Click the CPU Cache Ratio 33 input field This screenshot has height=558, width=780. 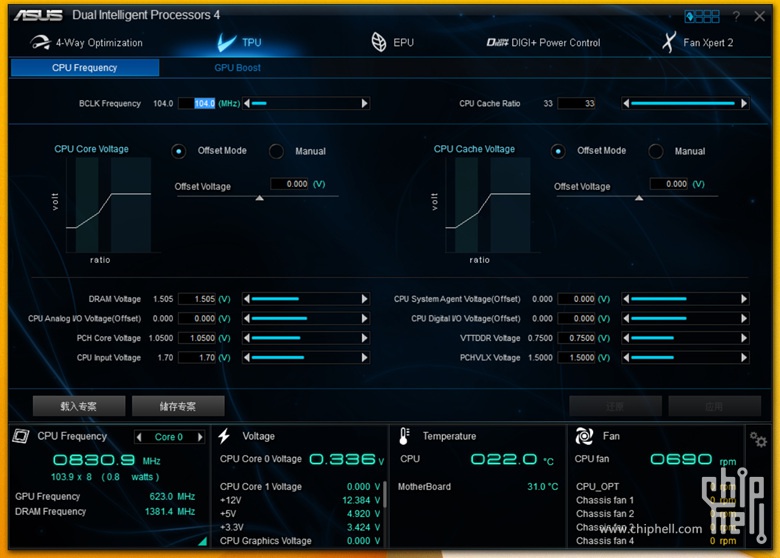(x=577, y=103)
